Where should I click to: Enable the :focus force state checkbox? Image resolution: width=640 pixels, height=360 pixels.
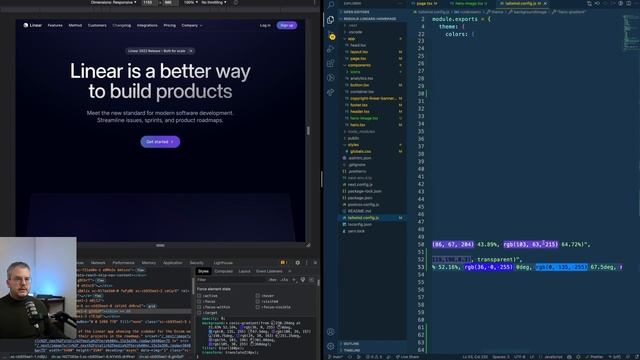click(x=199, y=301)
